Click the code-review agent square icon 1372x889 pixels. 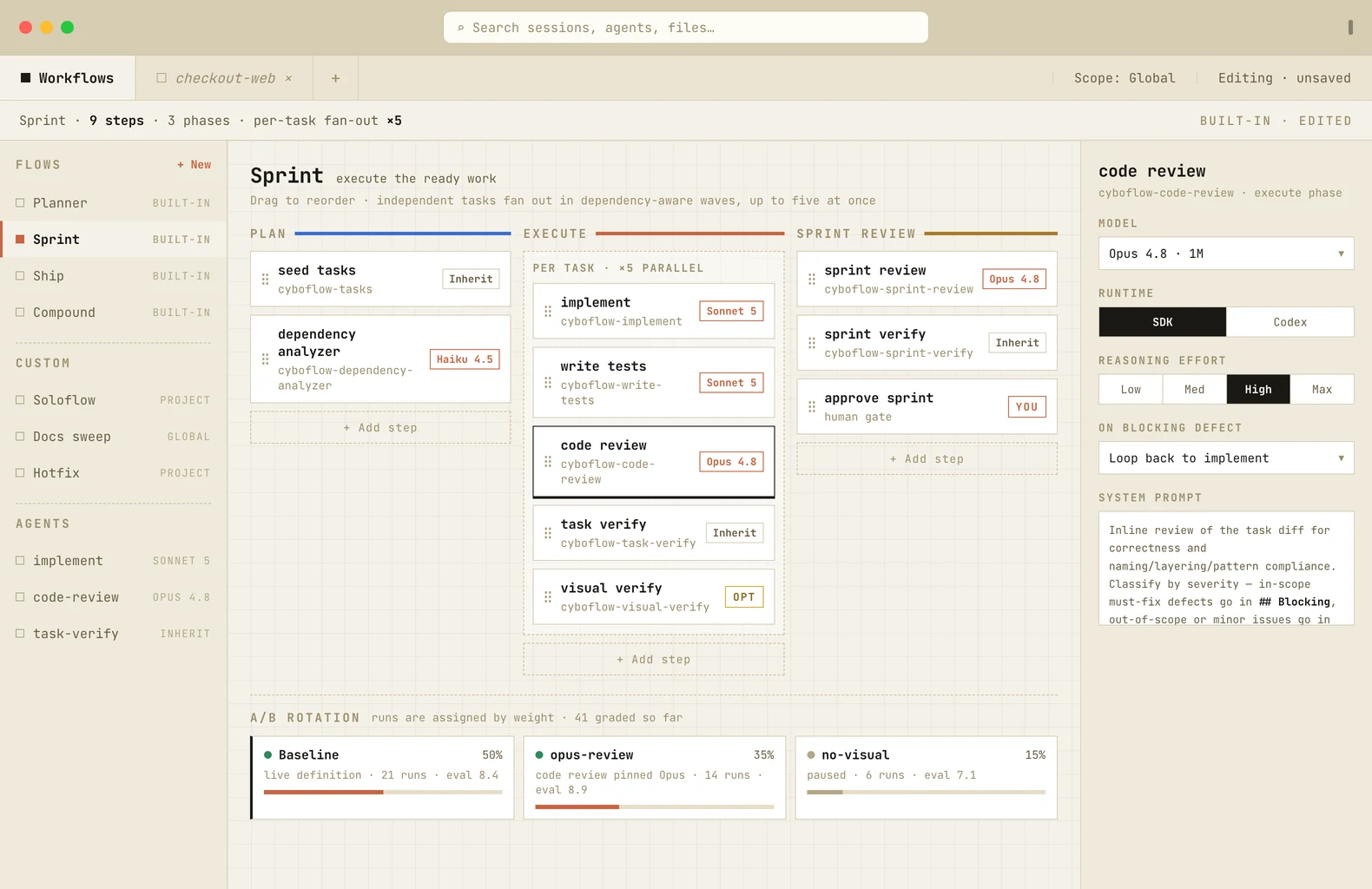point(20,597)
